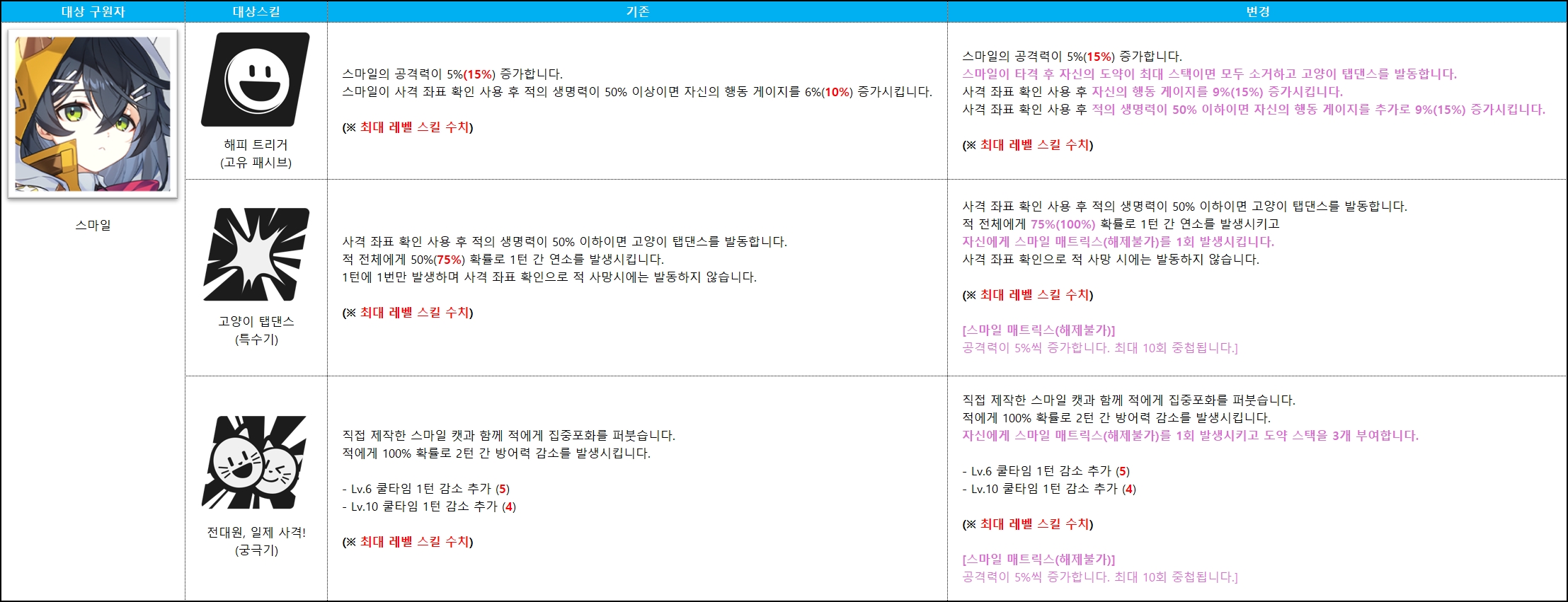Click the 전대원, 일제 사격! twin cats skill icon

(x=256, y=462)
